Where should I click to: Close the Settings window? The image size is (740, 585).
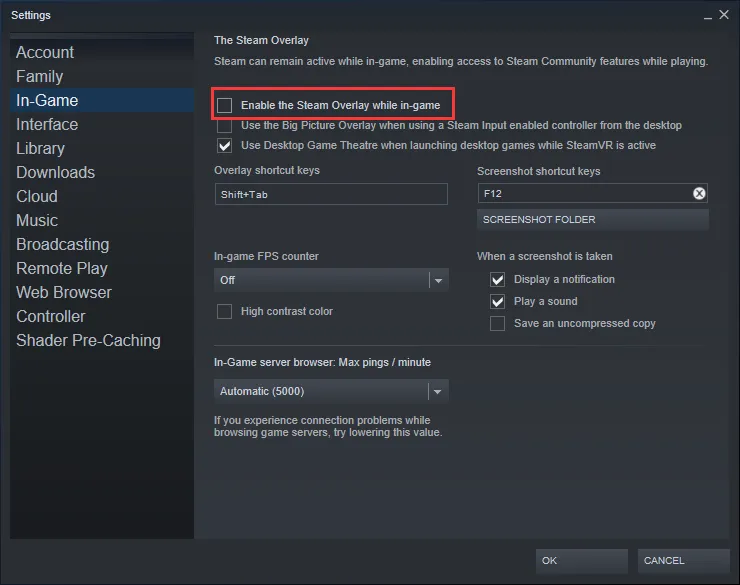tap(724, 15)
